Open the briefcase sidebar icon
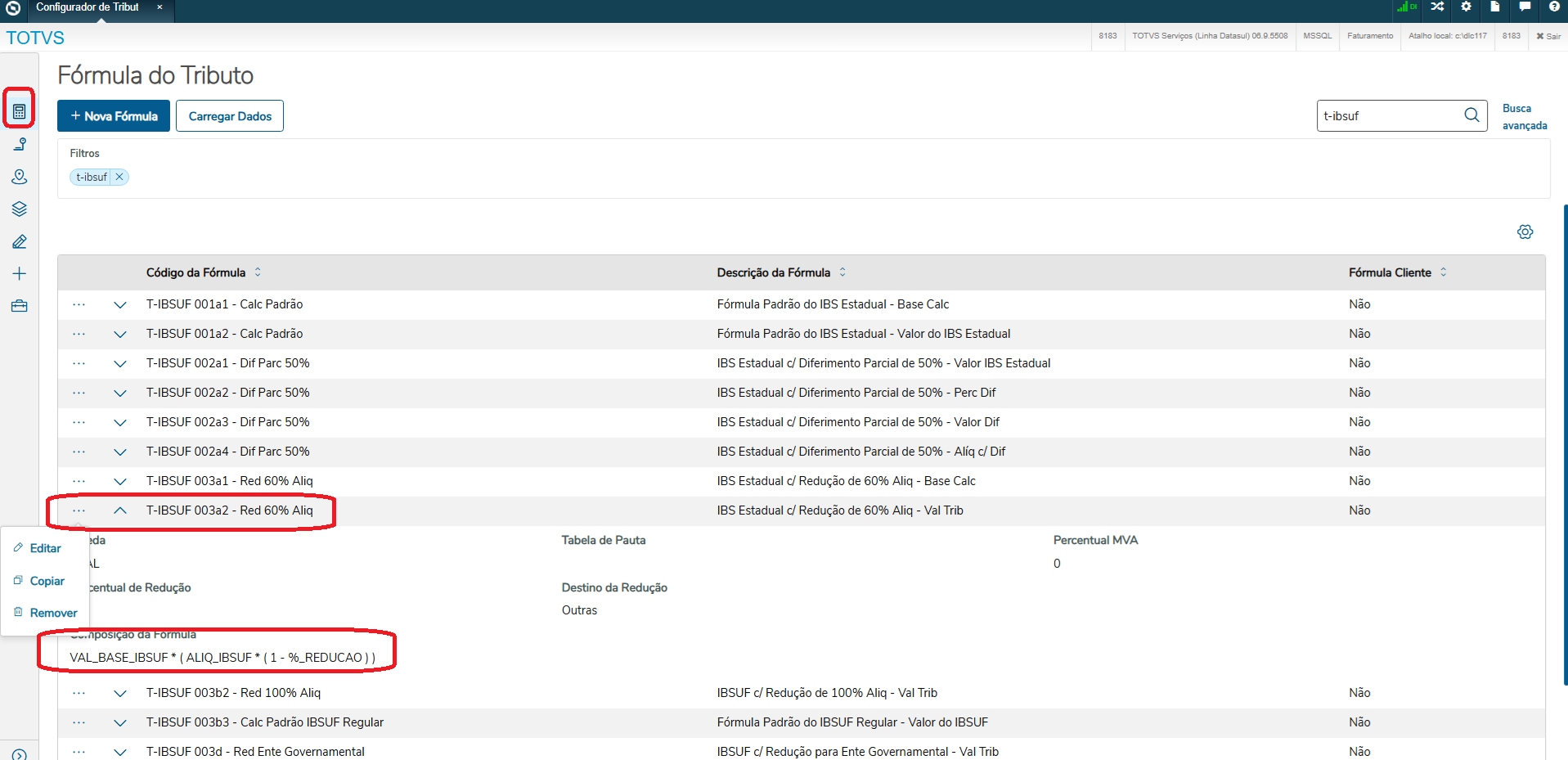 20,306
